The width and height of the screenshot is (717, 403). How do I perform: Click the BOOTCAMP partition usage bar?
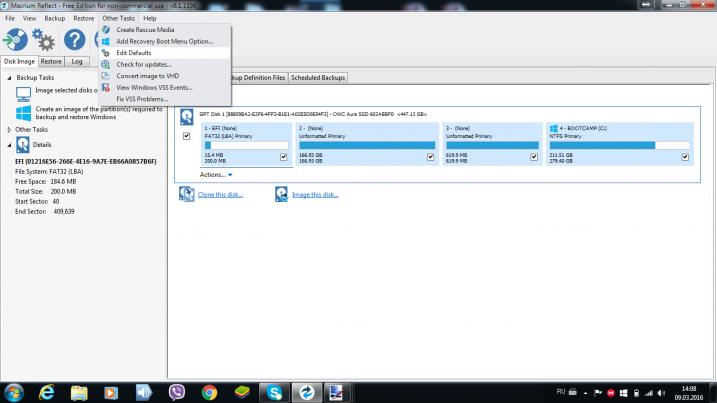[619, 145]
